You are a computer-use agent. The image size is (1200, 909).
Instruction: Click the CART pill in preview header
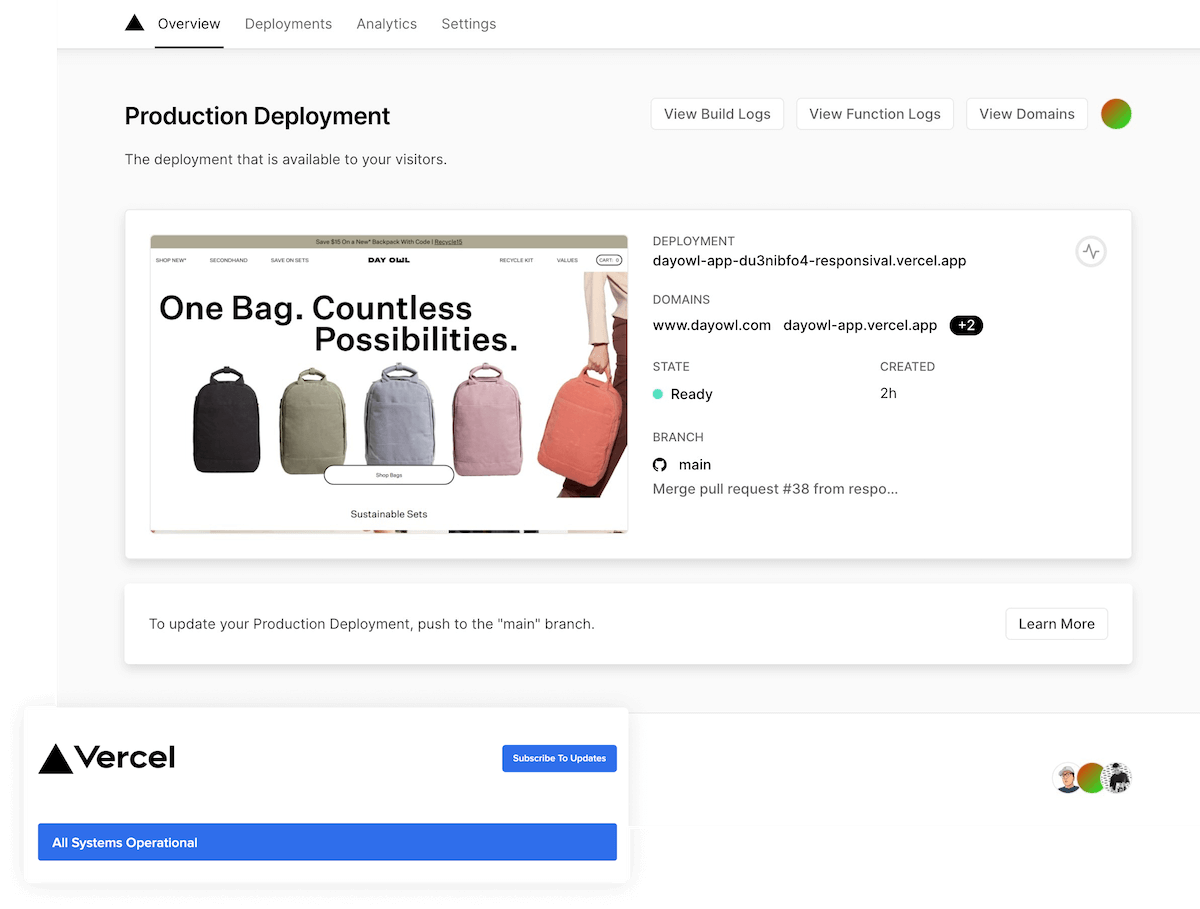[609, 260]
